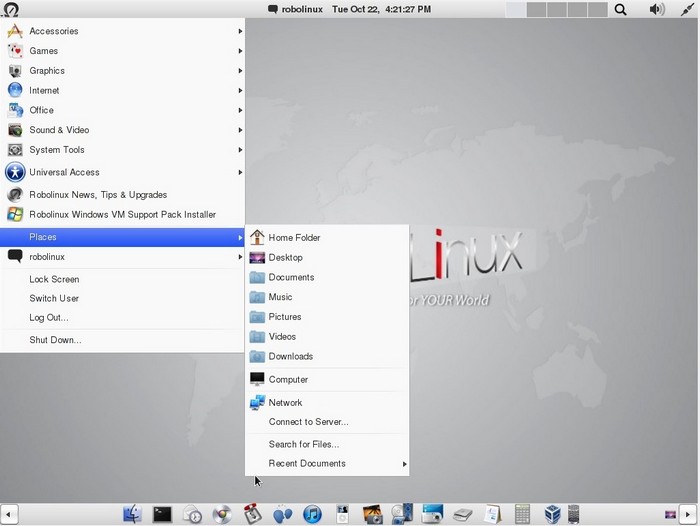Expand the Graphics submenu

tap(122, 71)
